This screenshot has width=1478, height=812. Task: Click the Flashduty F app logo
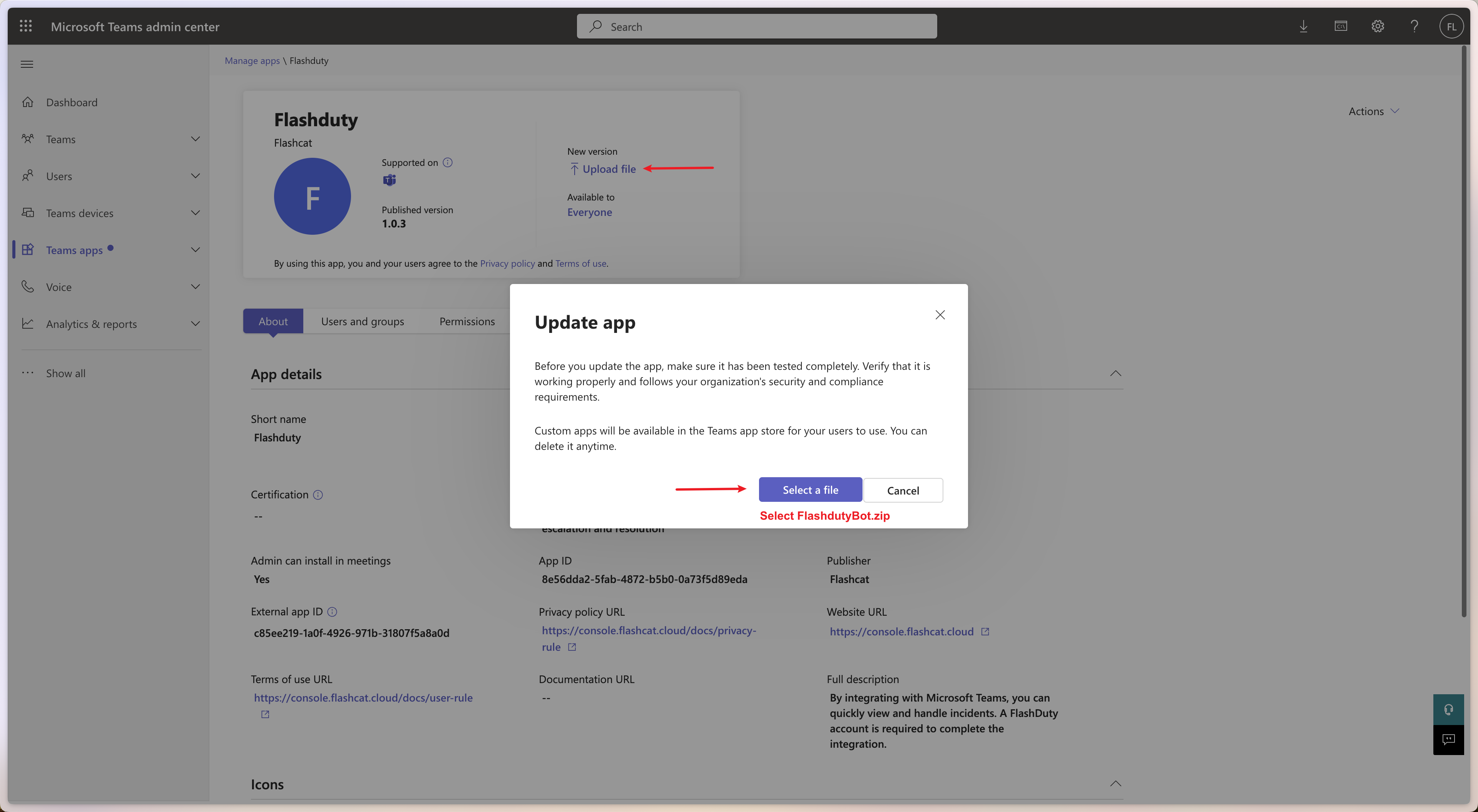(x=312, y=196)
